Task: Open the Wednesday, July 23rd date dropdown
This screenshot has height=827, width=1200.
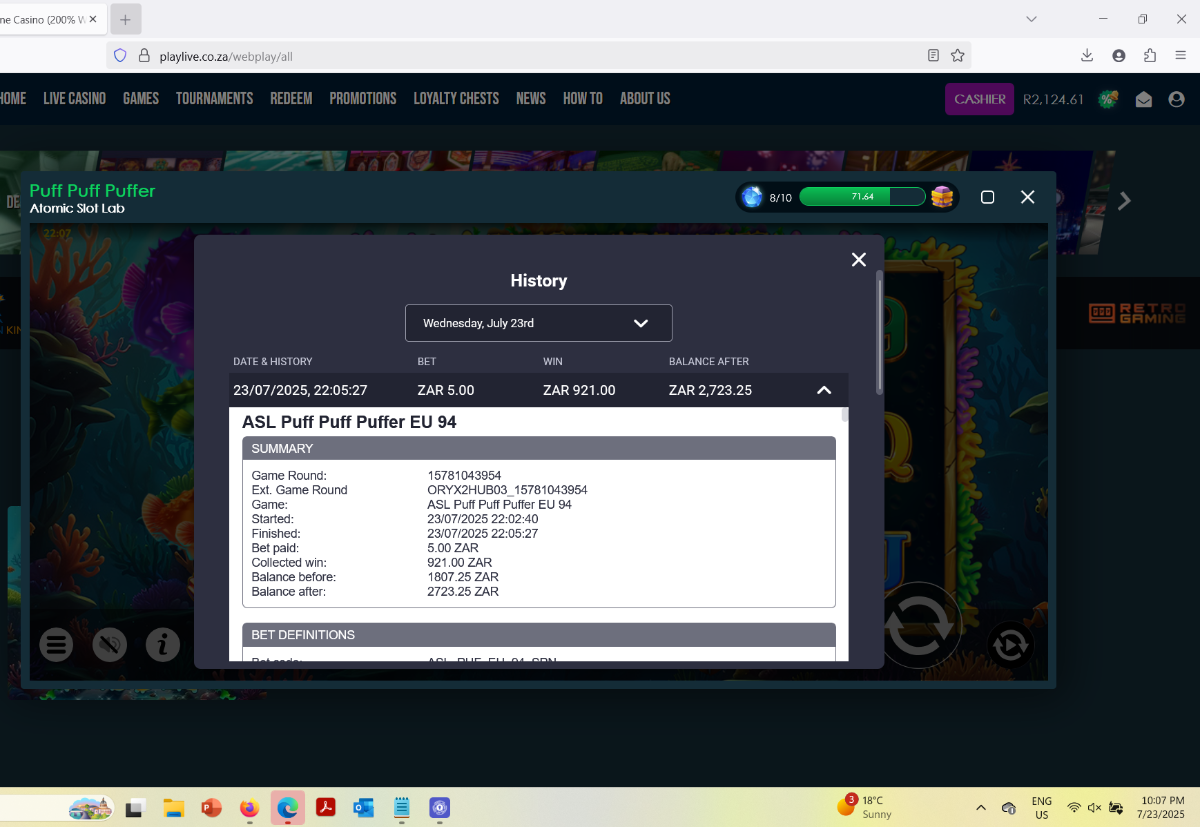Action: point(539,323)
